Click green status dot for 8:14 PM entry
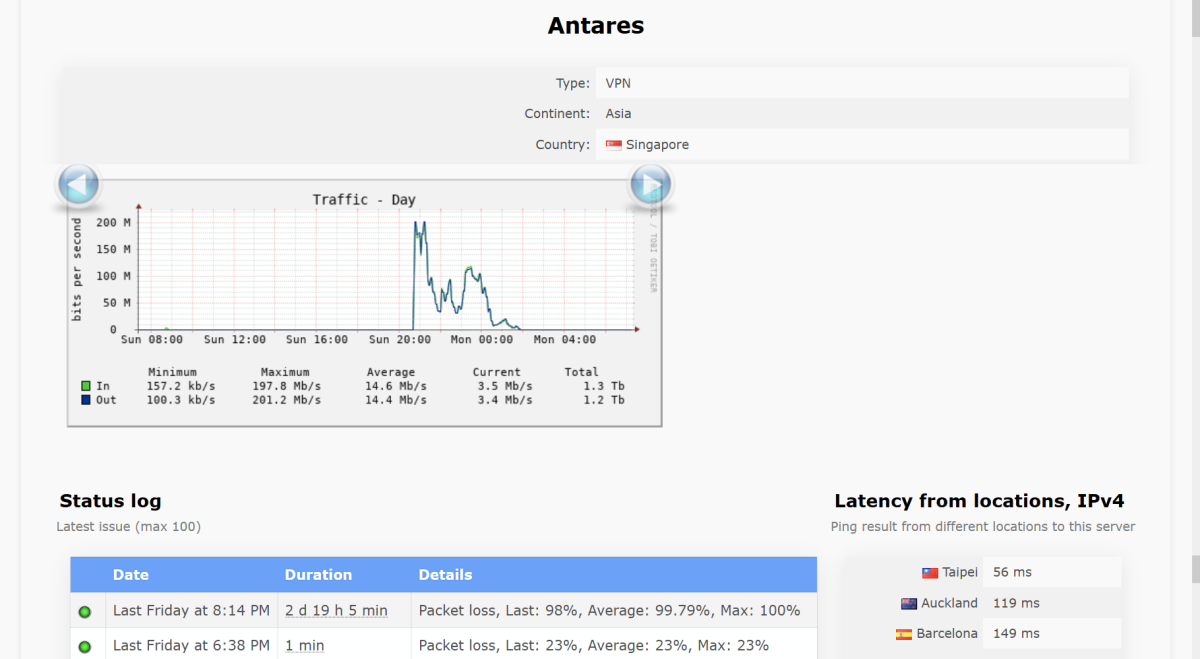Viewport: 1200px width, 659px height. point(84,611)
